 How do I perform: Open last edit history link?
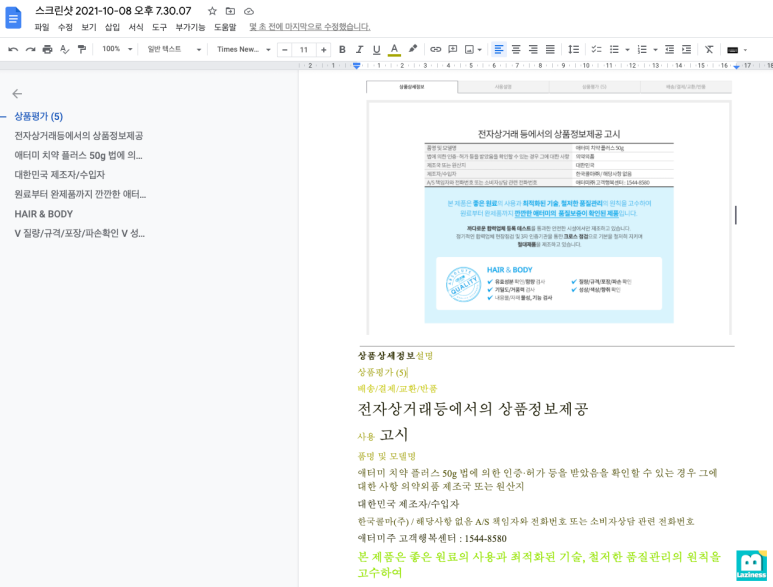pyautogui.click(x=310, y=27)
